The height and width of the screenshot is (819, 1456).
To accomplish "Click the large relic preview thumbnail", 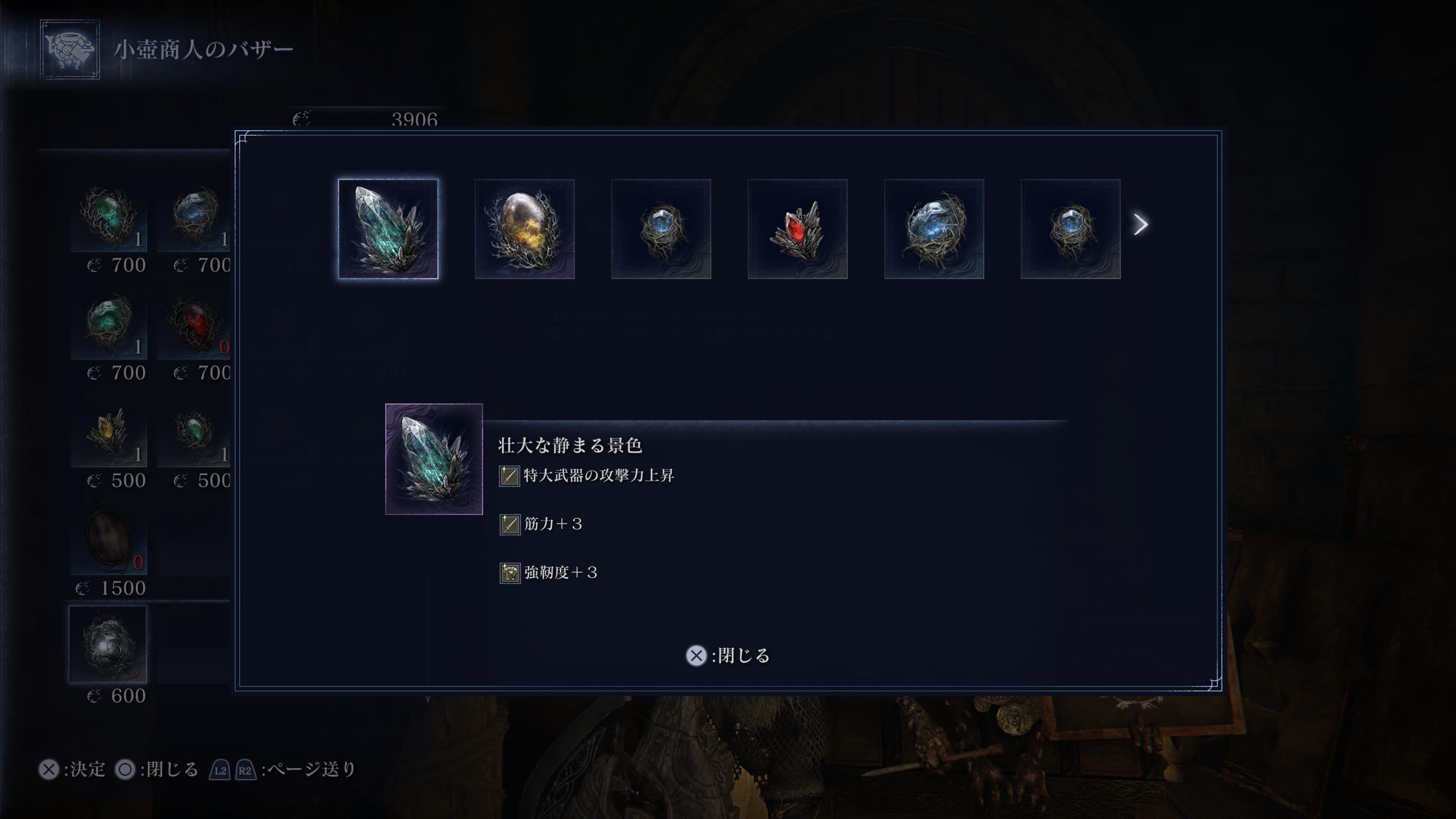I will (x=434, y=459).
